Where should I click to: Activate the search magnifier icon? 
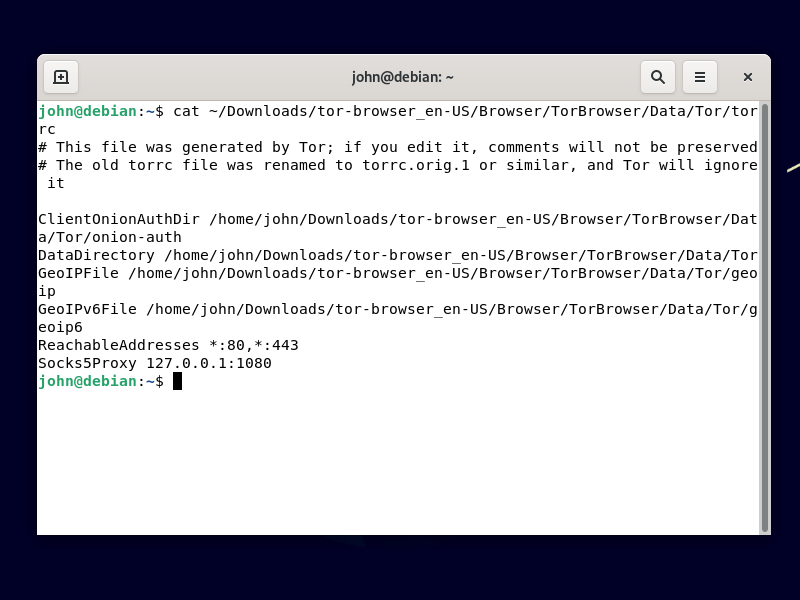pos(658,76)
